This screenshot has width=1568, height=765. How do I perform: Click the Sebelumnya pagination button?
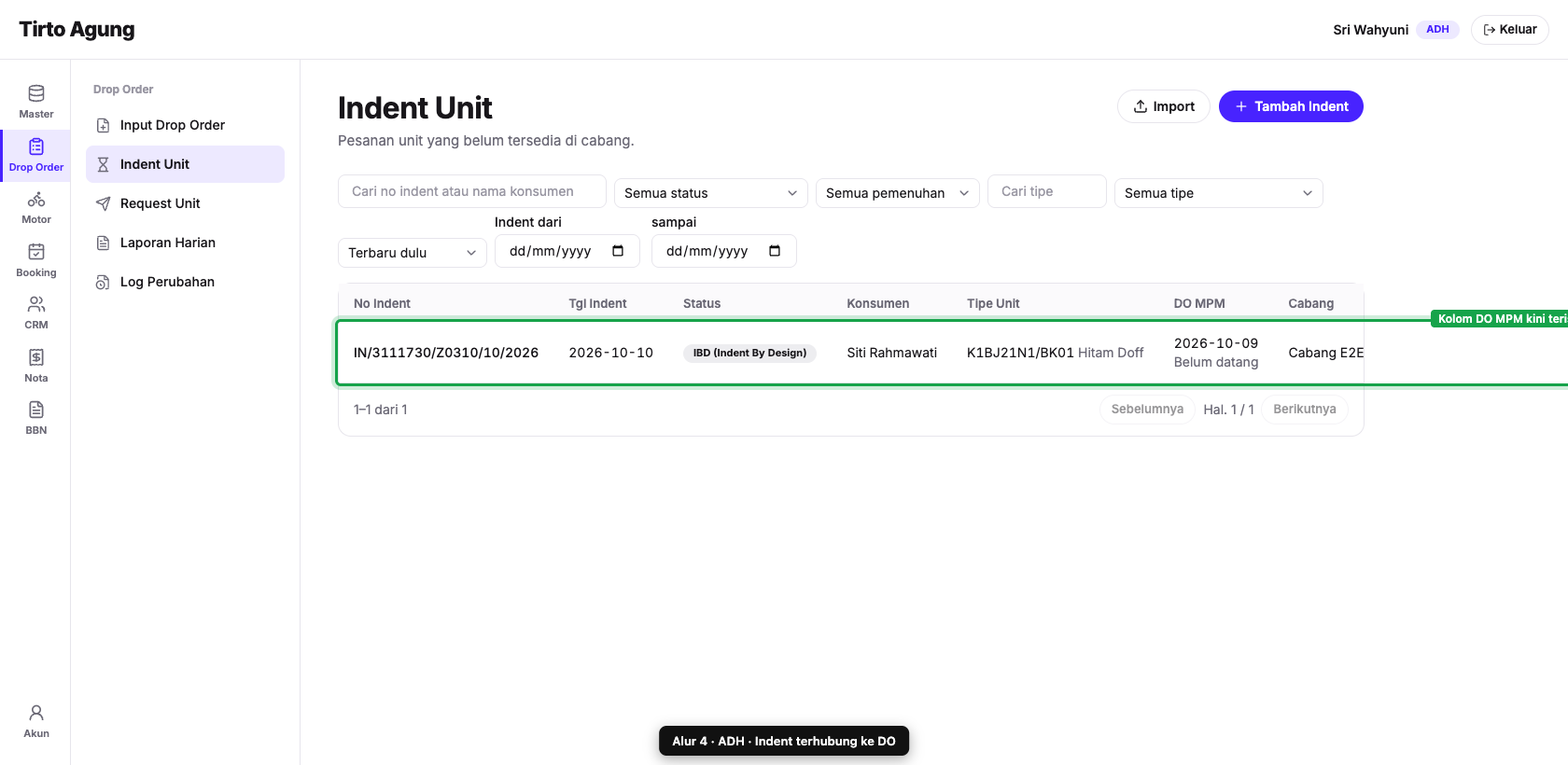[1147, 410]
